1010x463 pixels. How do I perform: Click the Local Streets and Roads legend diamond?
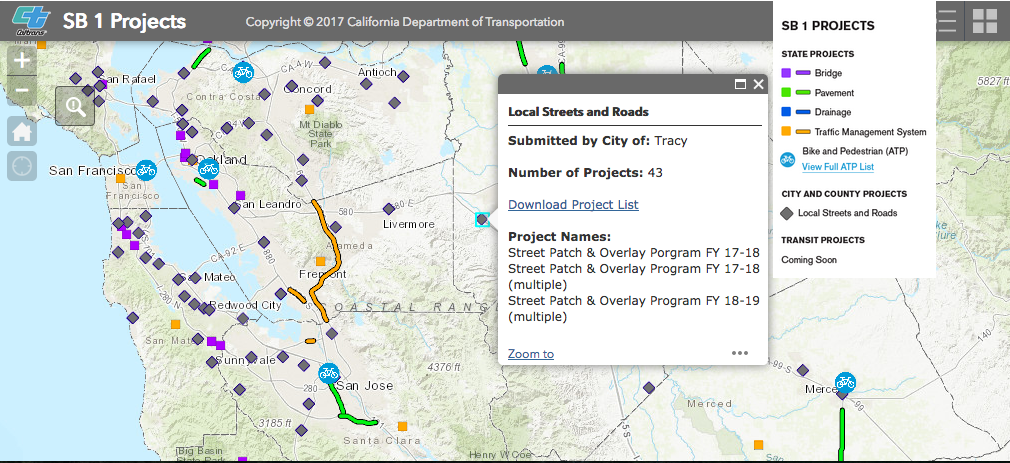[x=786, y=213]
